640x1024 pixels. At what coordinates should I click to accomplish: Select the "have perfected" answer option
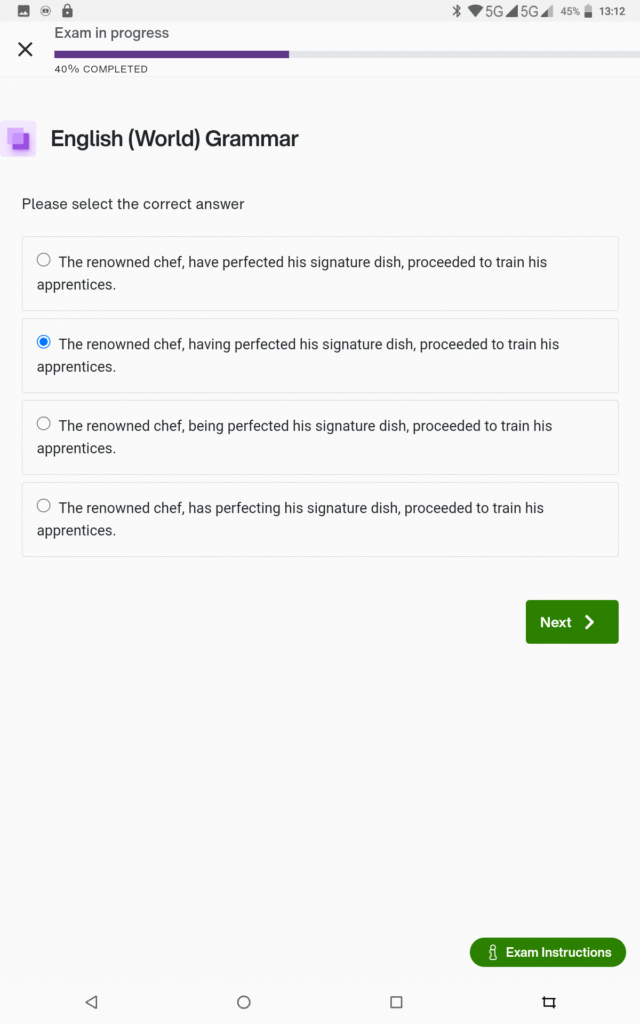click(44, 261)
